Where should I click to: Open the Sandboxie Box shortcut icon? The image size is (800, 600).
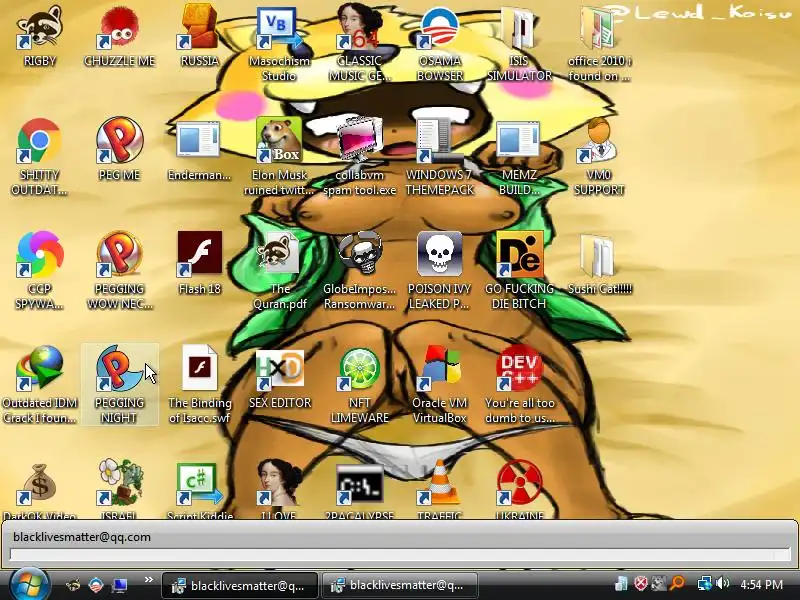[279, 140]
